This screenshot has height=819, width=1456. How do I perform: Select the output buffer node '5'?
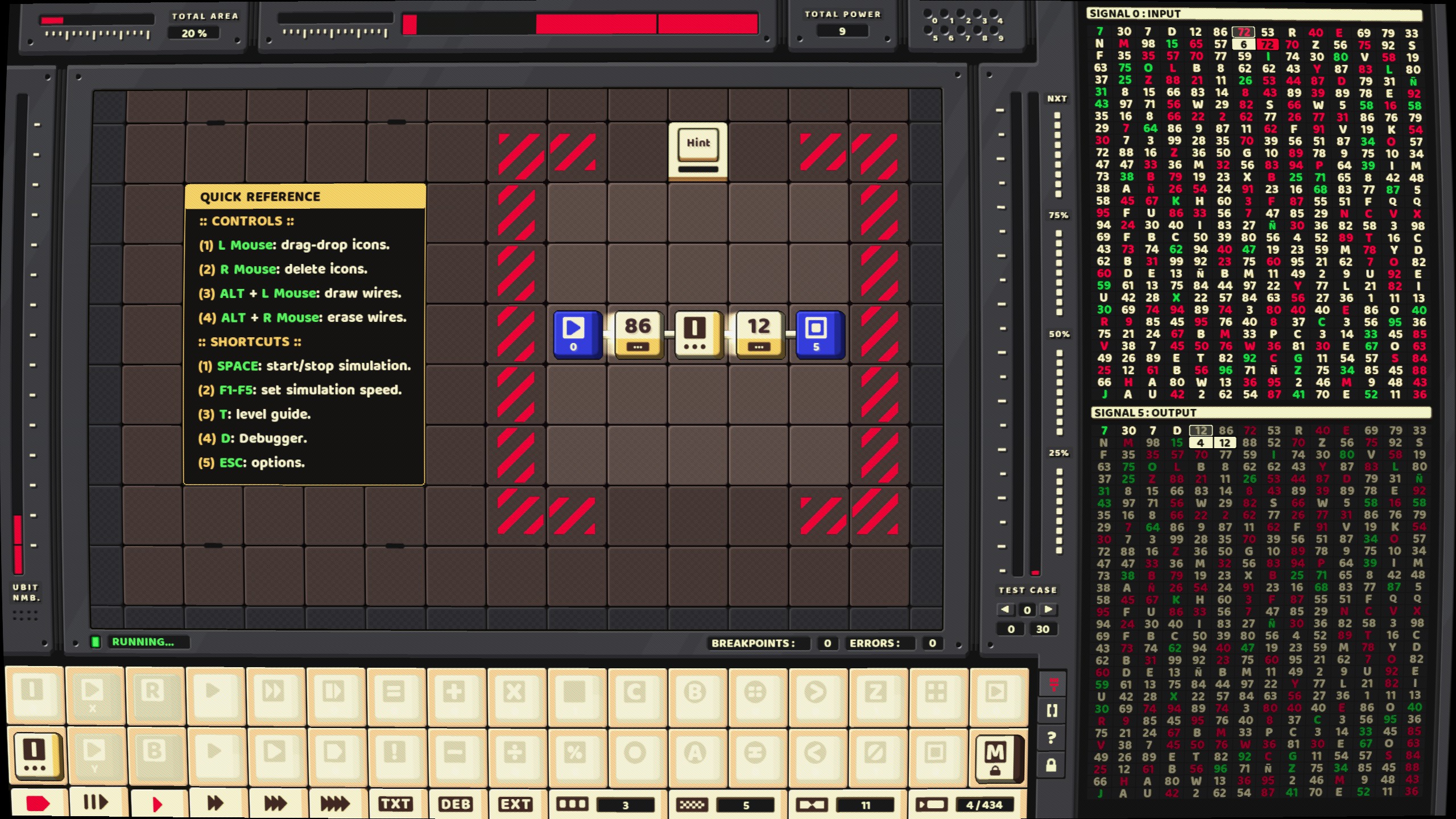[x=818, y=332]
